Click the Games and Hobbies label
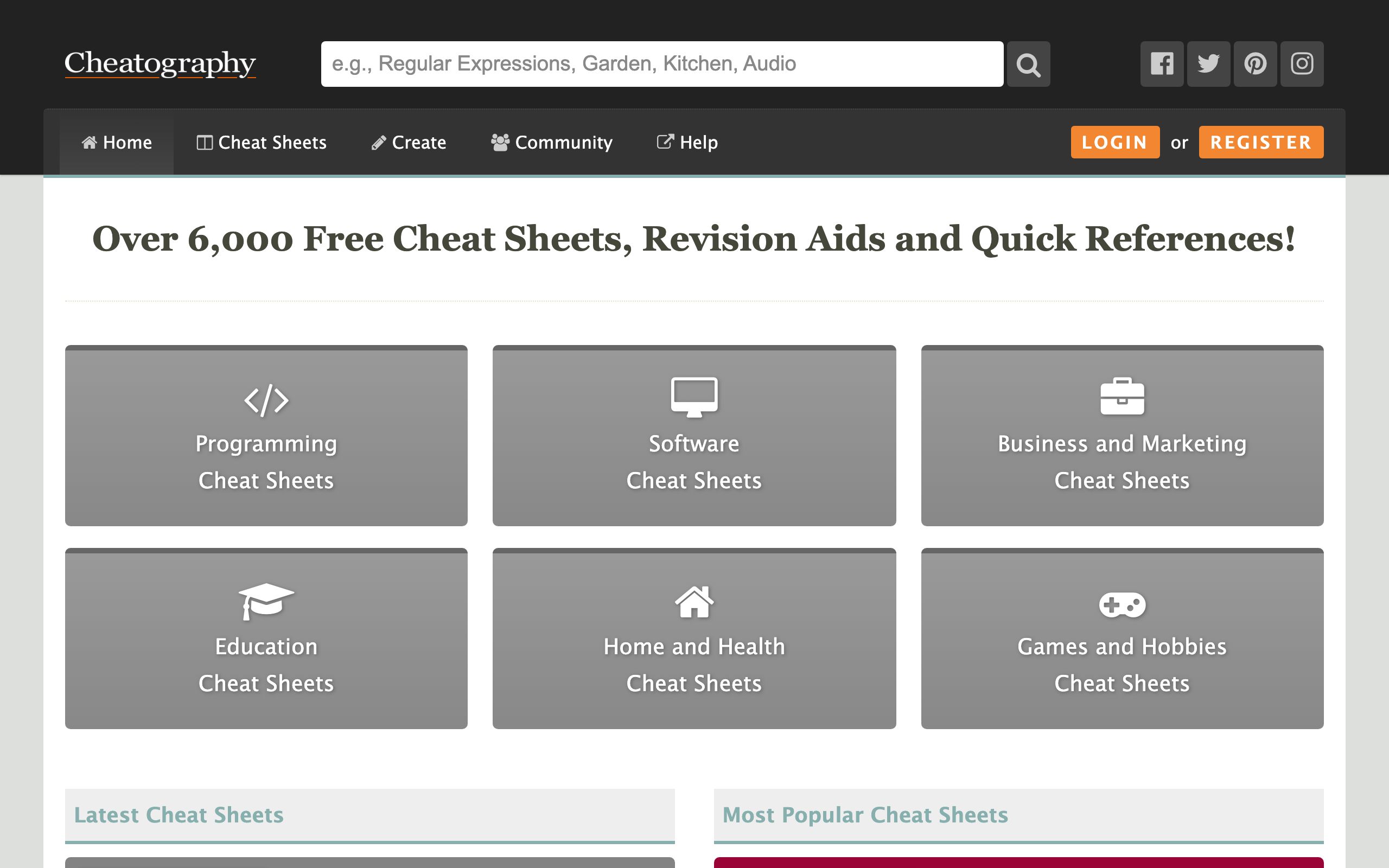This screenshot has width=1389, height=868. pyautogui.click(x=1122, y=647)
